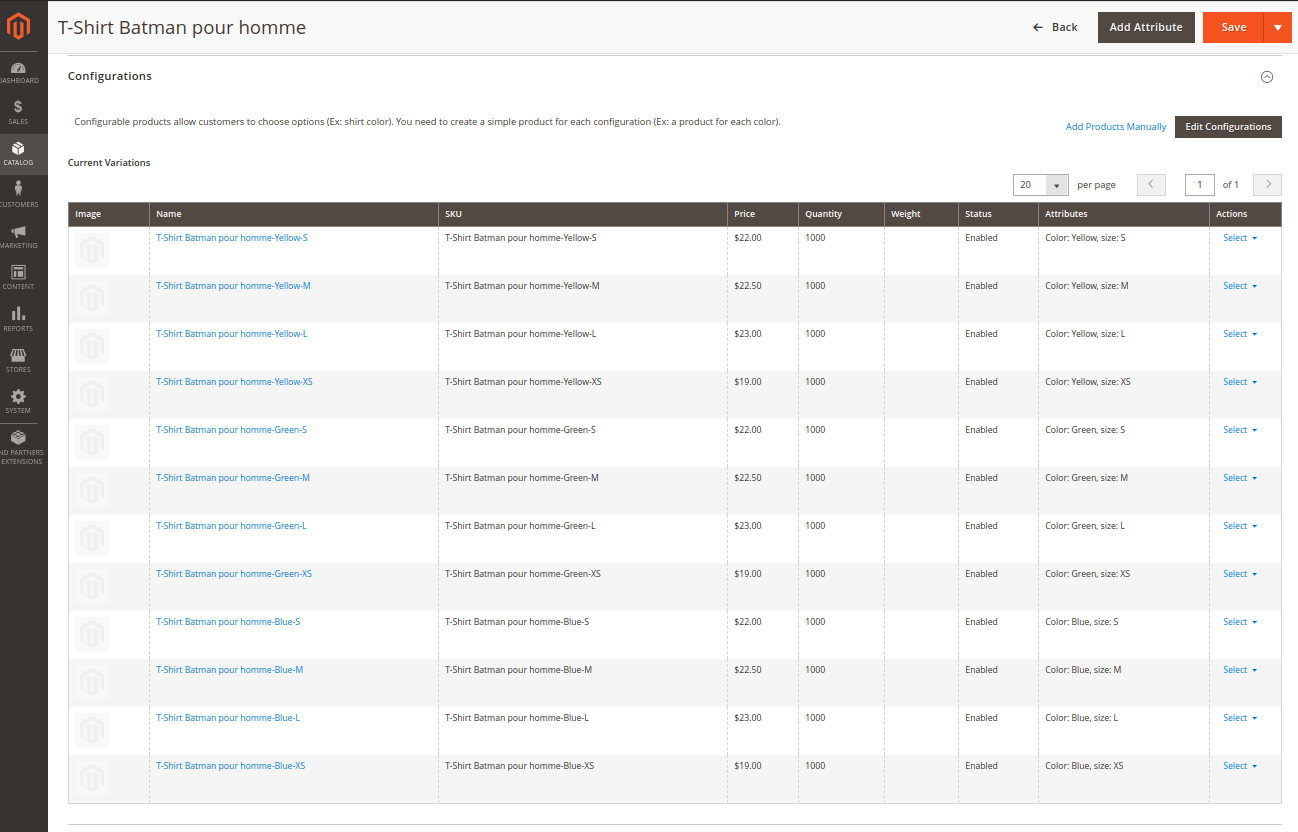Open Select actions for Green-XS row

tap(1240, 574)
